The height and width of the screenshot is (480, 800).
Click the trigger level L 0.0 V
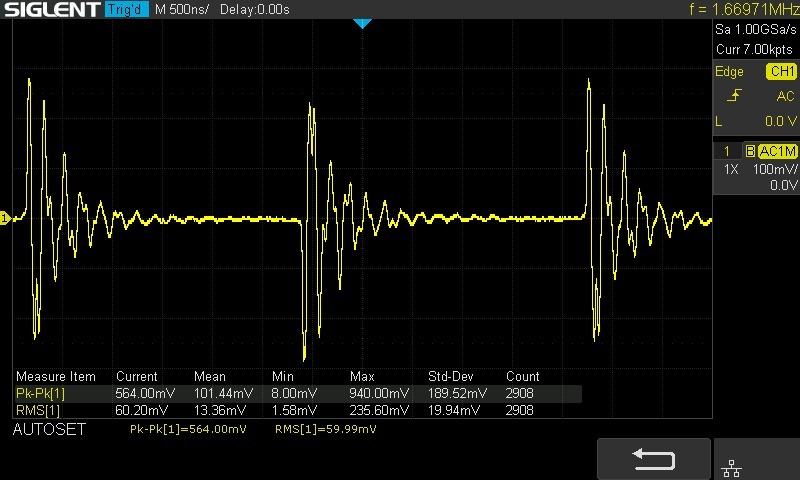click(756, 121)
